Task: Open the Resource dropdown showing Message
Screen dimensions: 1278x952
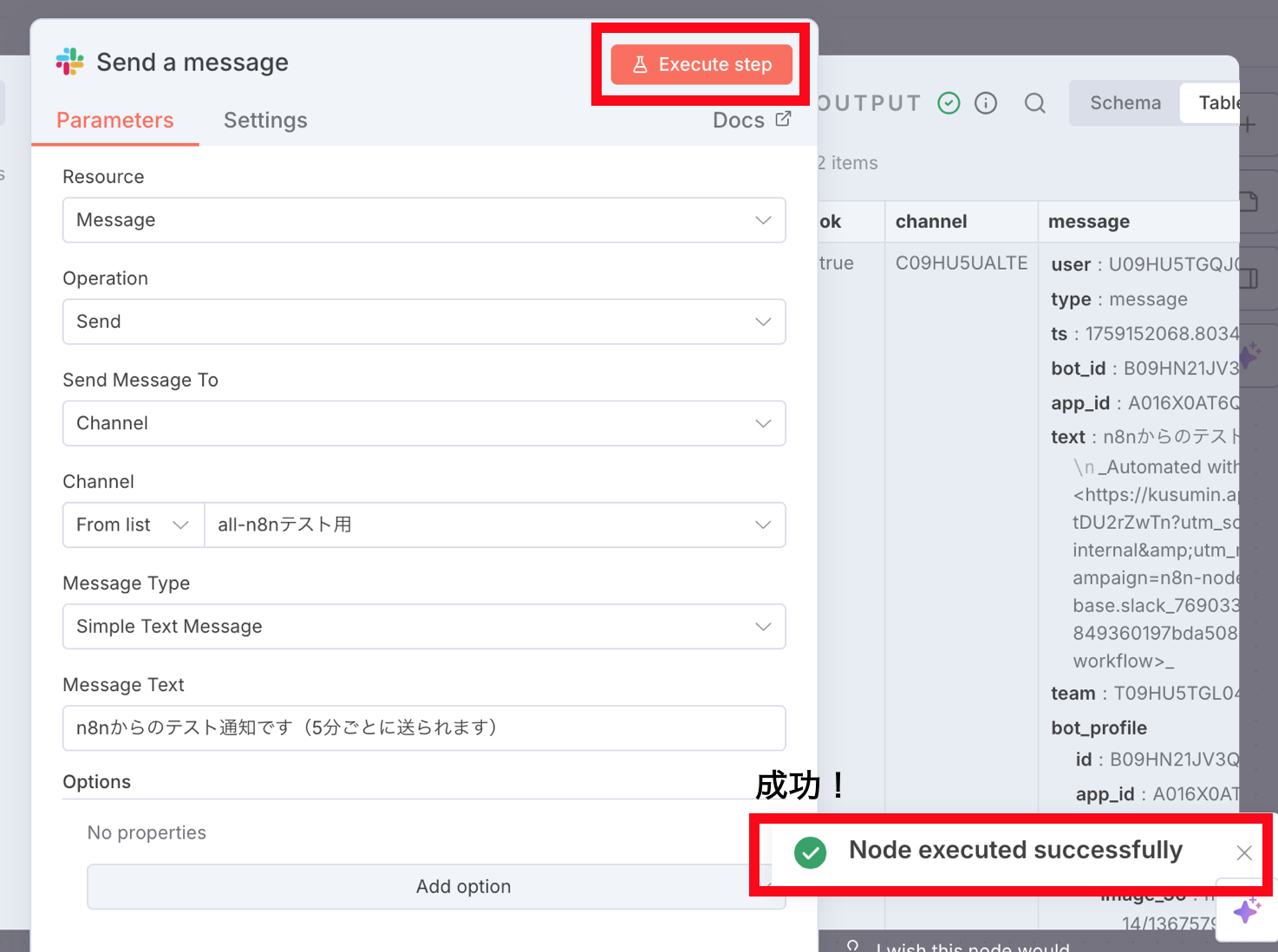Action: (424, 220)
